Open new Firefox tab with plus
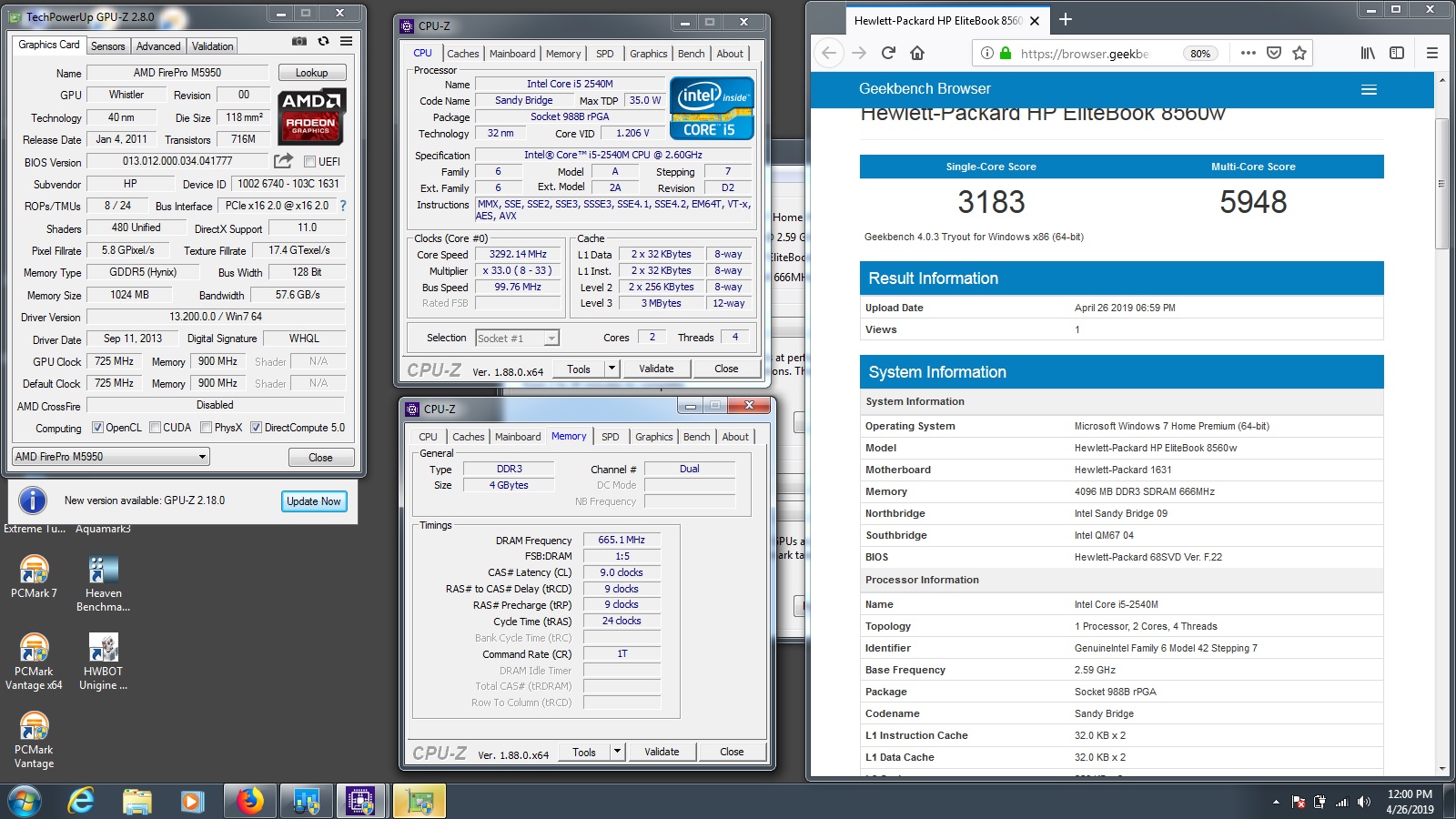1456x819 pixels. click(x=1066, y=19)
